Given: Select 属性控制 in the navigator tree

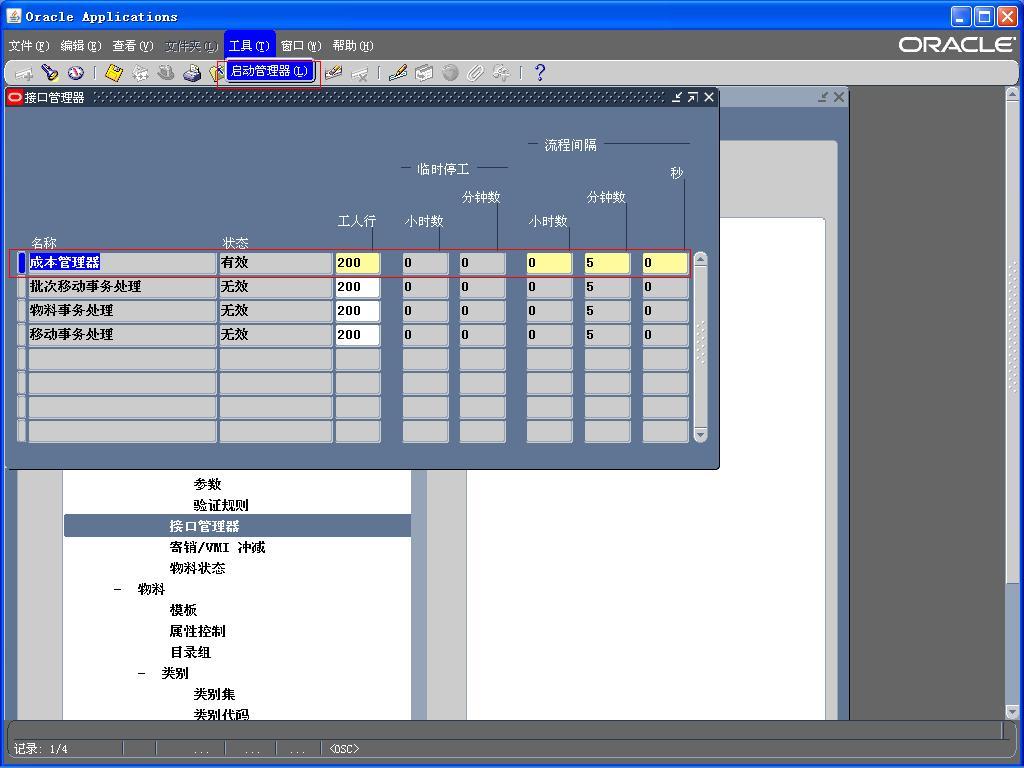Looking at the screenshot, I should point(197,631).
